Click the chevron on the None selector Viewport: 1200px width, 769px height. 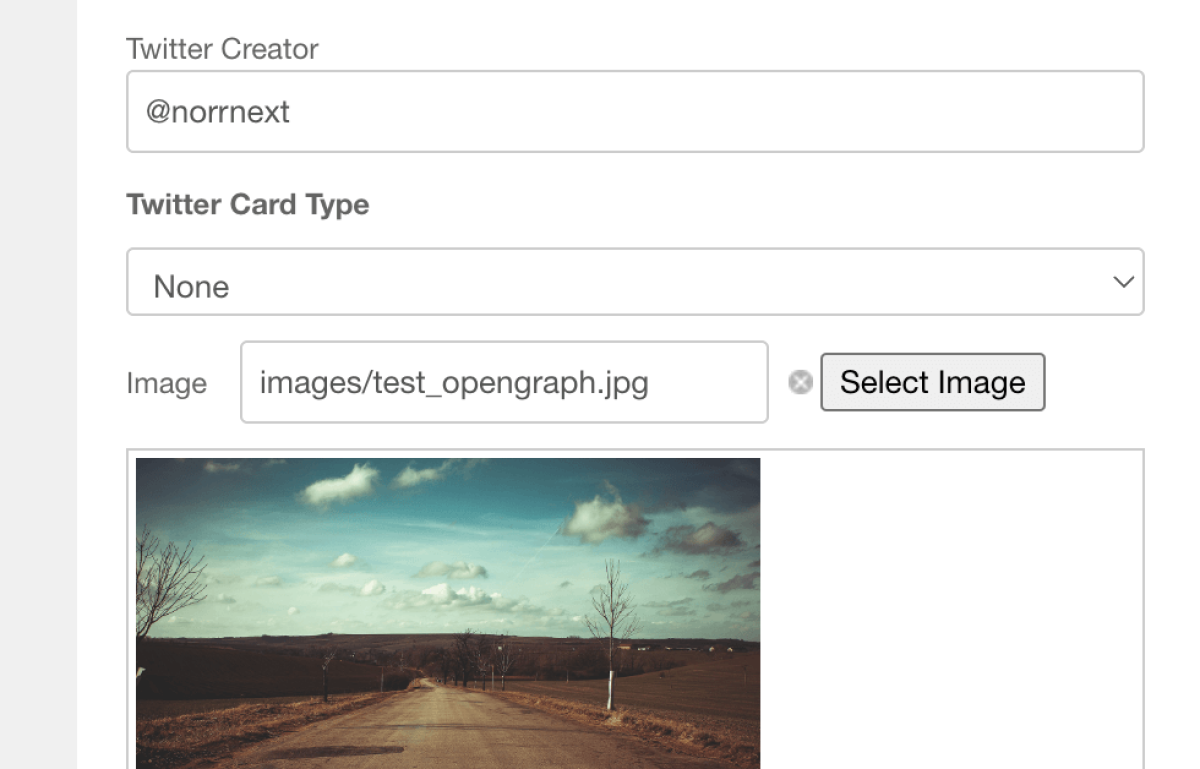click(1122, 282)
